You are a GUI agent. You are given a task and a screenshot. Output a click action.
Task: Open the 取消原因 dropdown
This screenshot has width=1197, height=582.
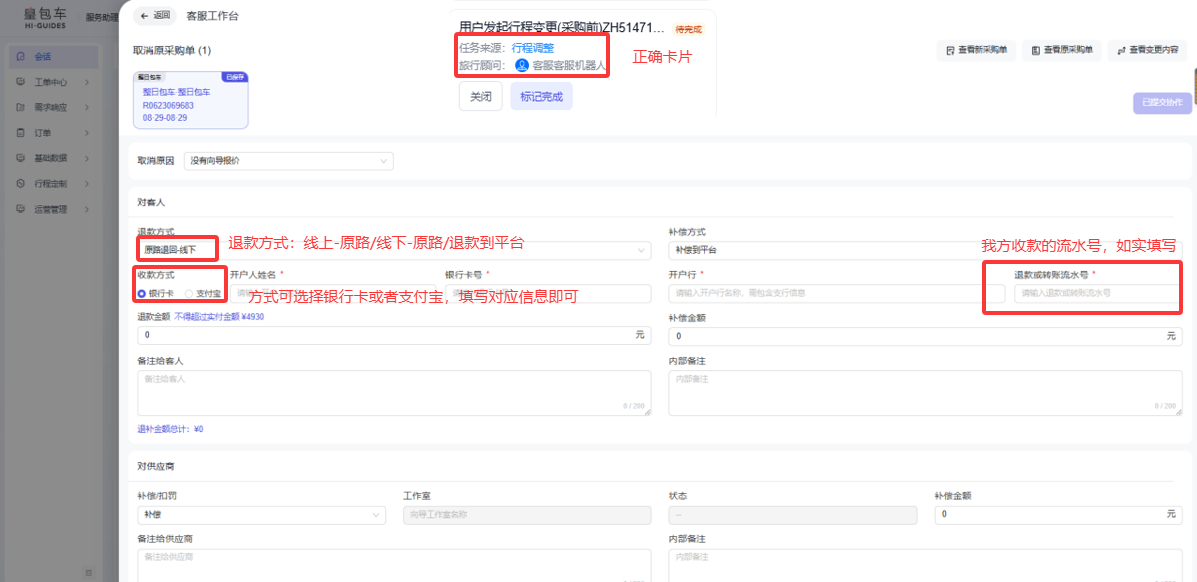point(289,161)
